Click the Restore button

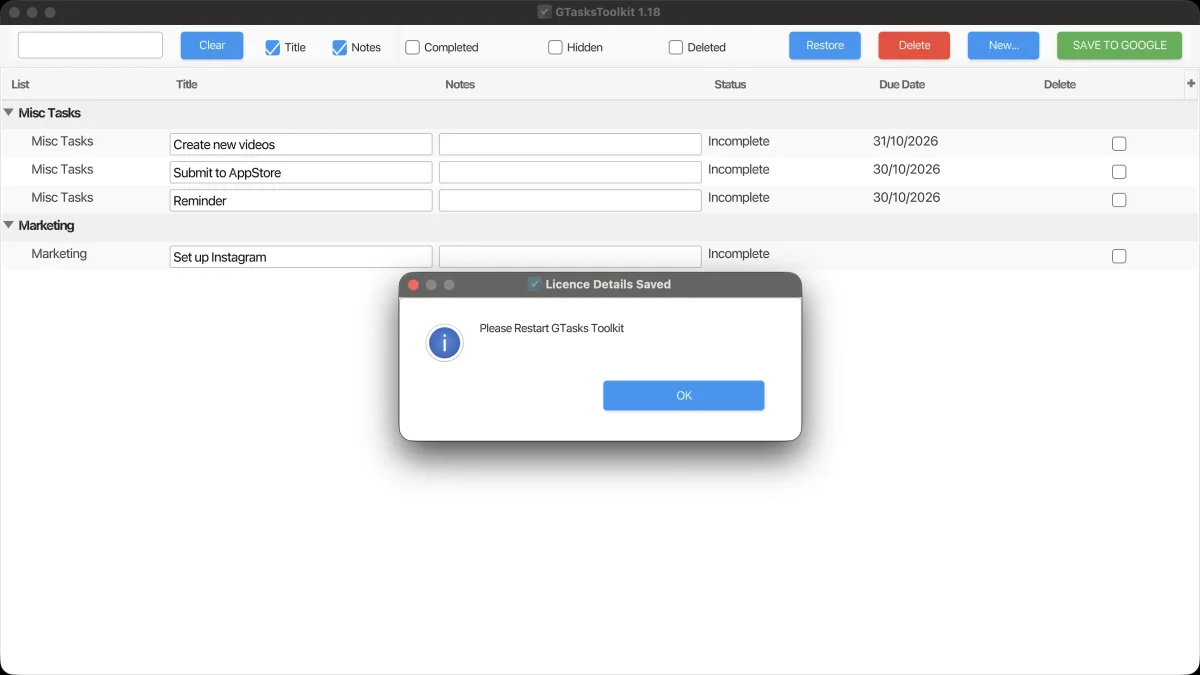[x=825, y=46]
